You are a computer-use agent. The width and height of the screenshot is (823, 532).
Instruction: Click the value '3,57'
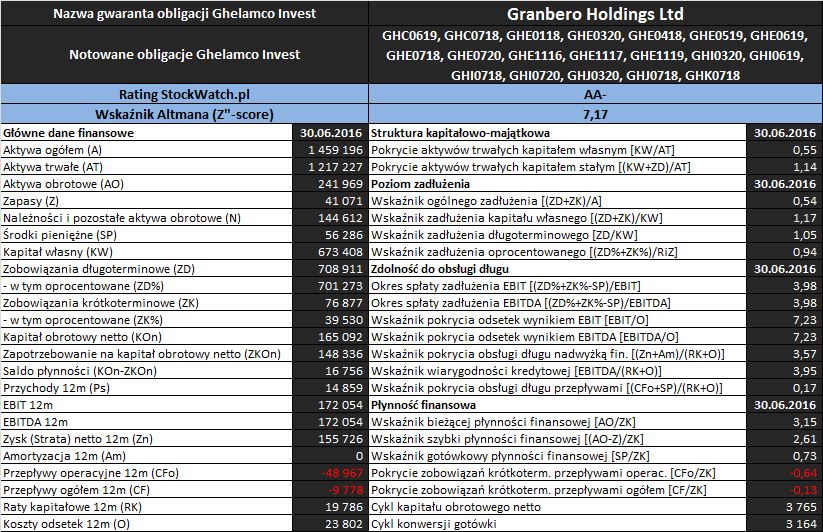point(805,354)
